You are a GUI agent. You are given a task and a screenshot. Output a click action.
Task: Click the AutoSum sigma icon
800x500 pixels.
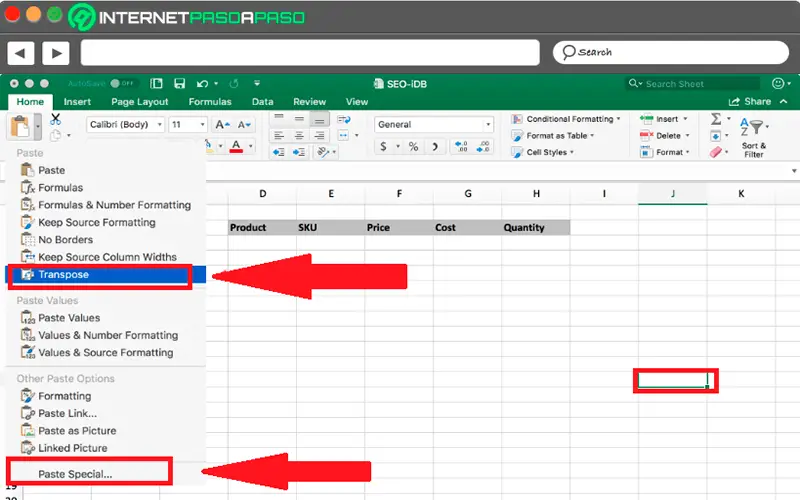pyautogui.click(x=716, y=119)
